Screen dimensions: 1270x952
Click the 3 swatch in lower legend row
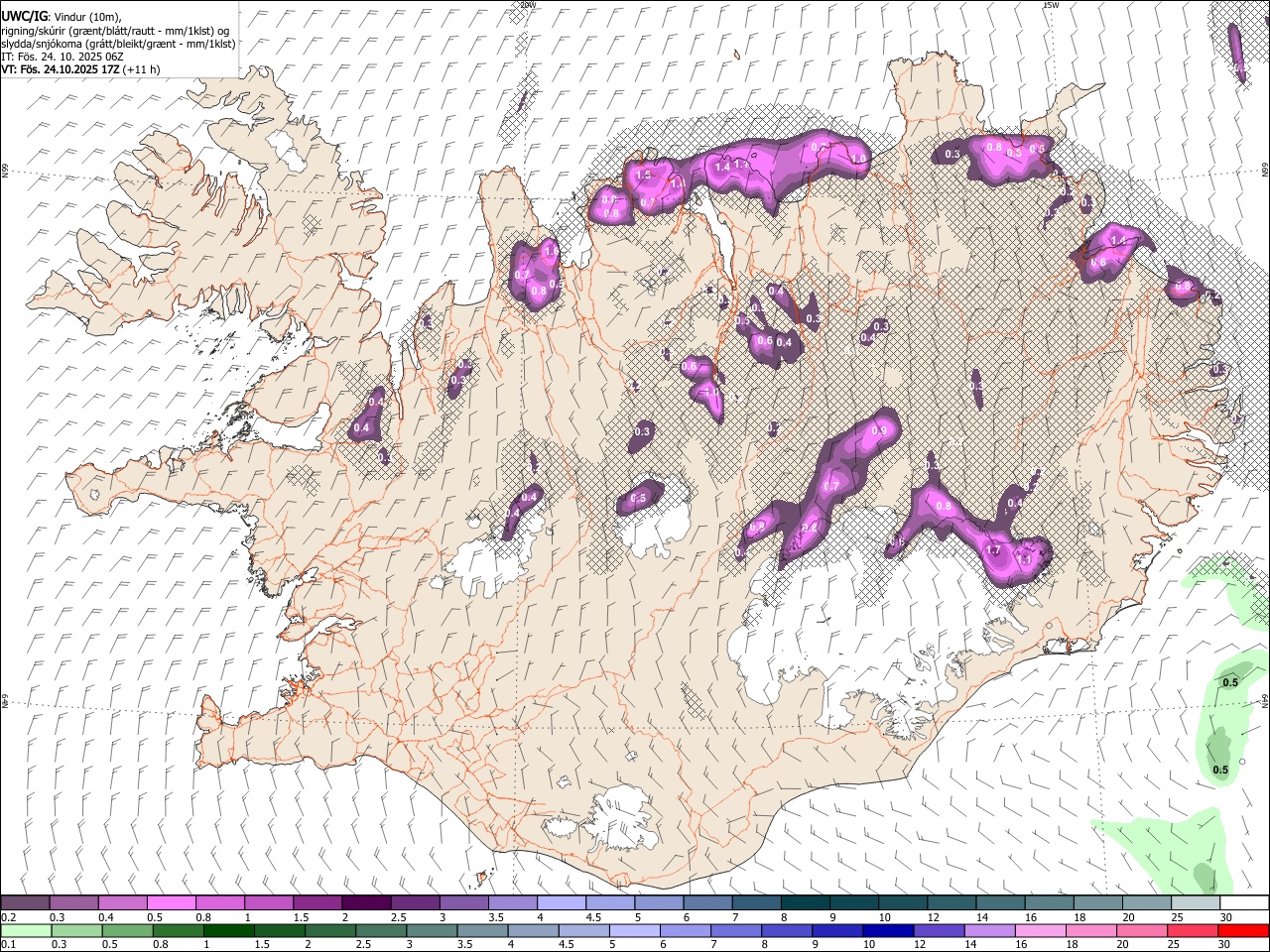pos(432,930)
